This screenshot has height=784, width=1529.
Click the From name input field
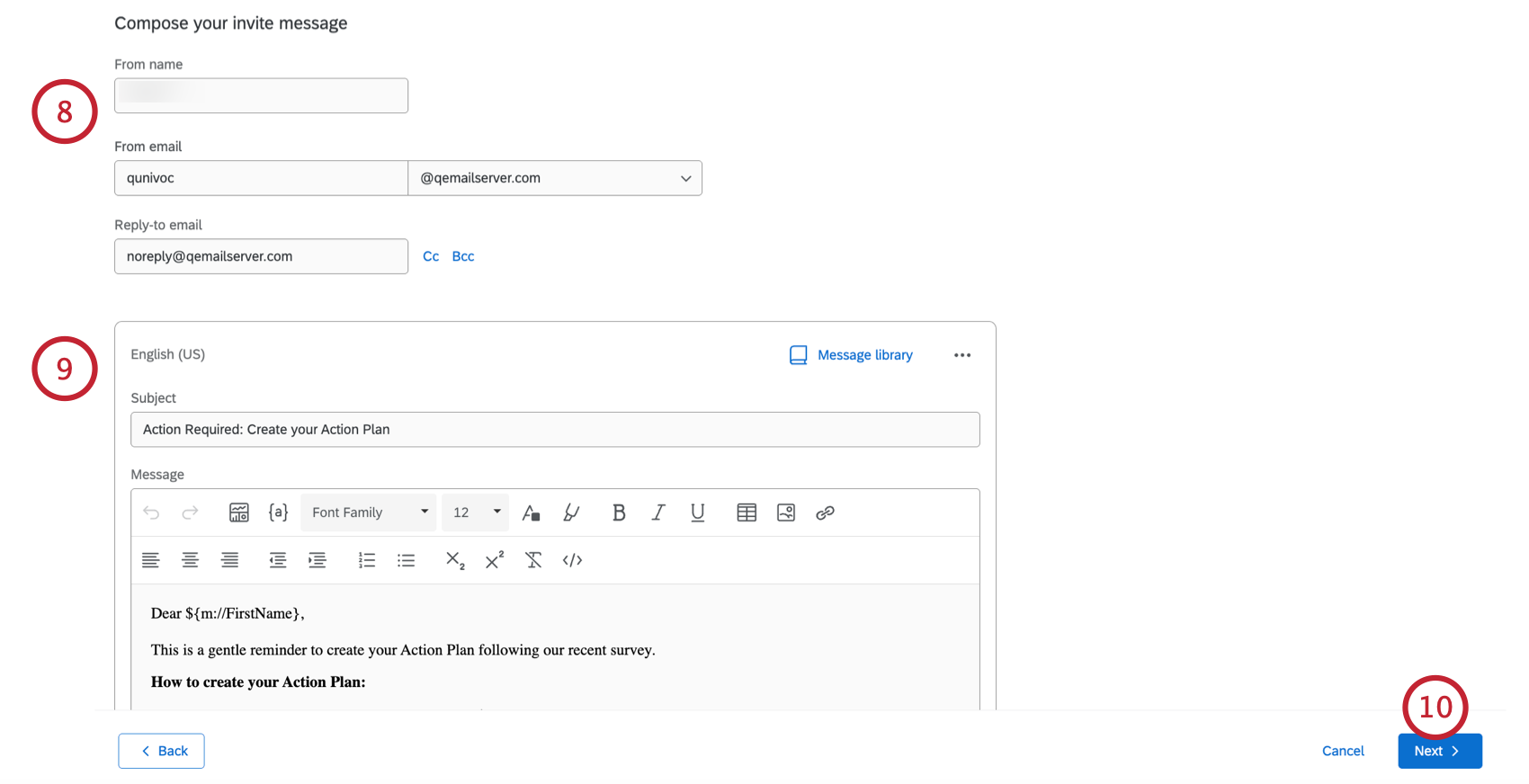point(262,95)
